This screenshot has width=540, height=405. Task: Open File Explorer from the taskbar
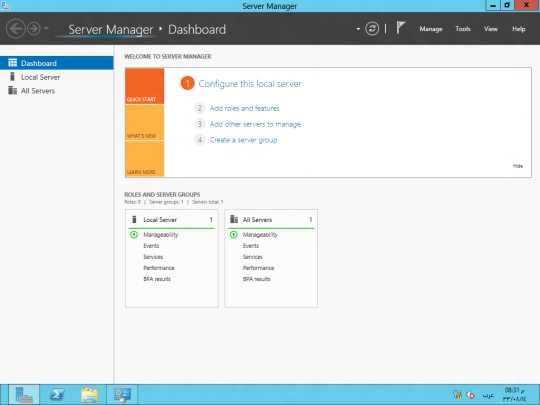pos(90,395)
